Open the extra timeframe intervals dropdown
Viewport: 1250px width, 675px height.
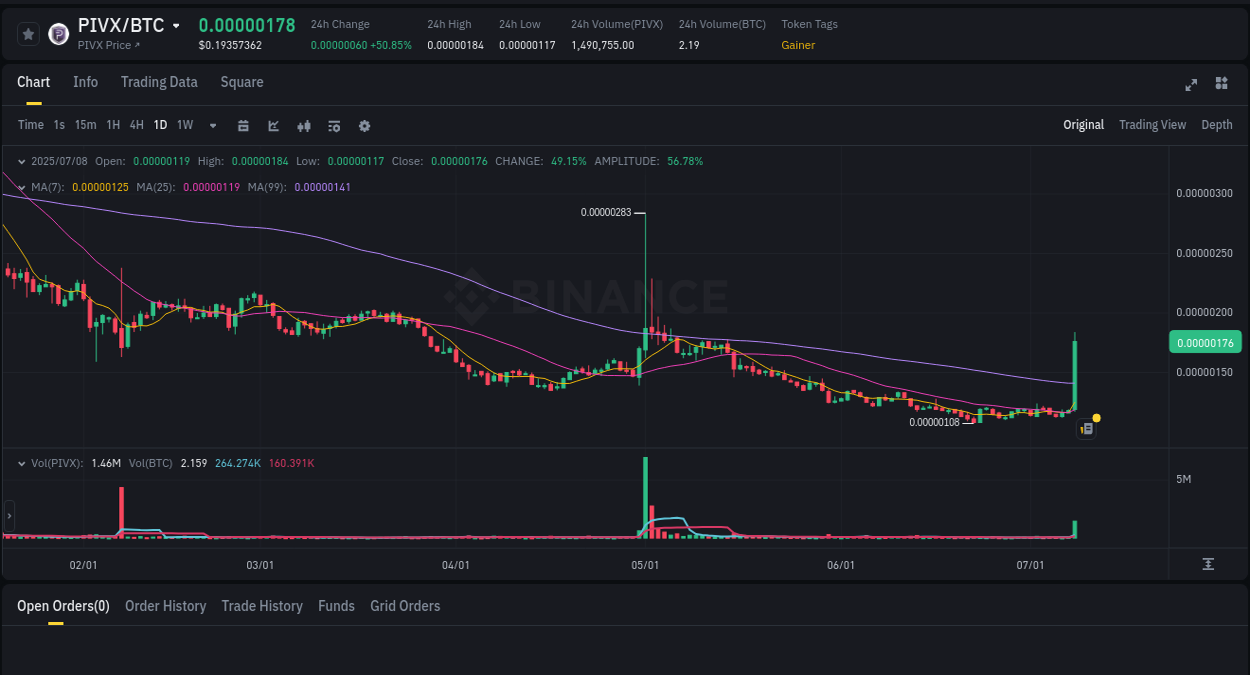tap(211, 125)
